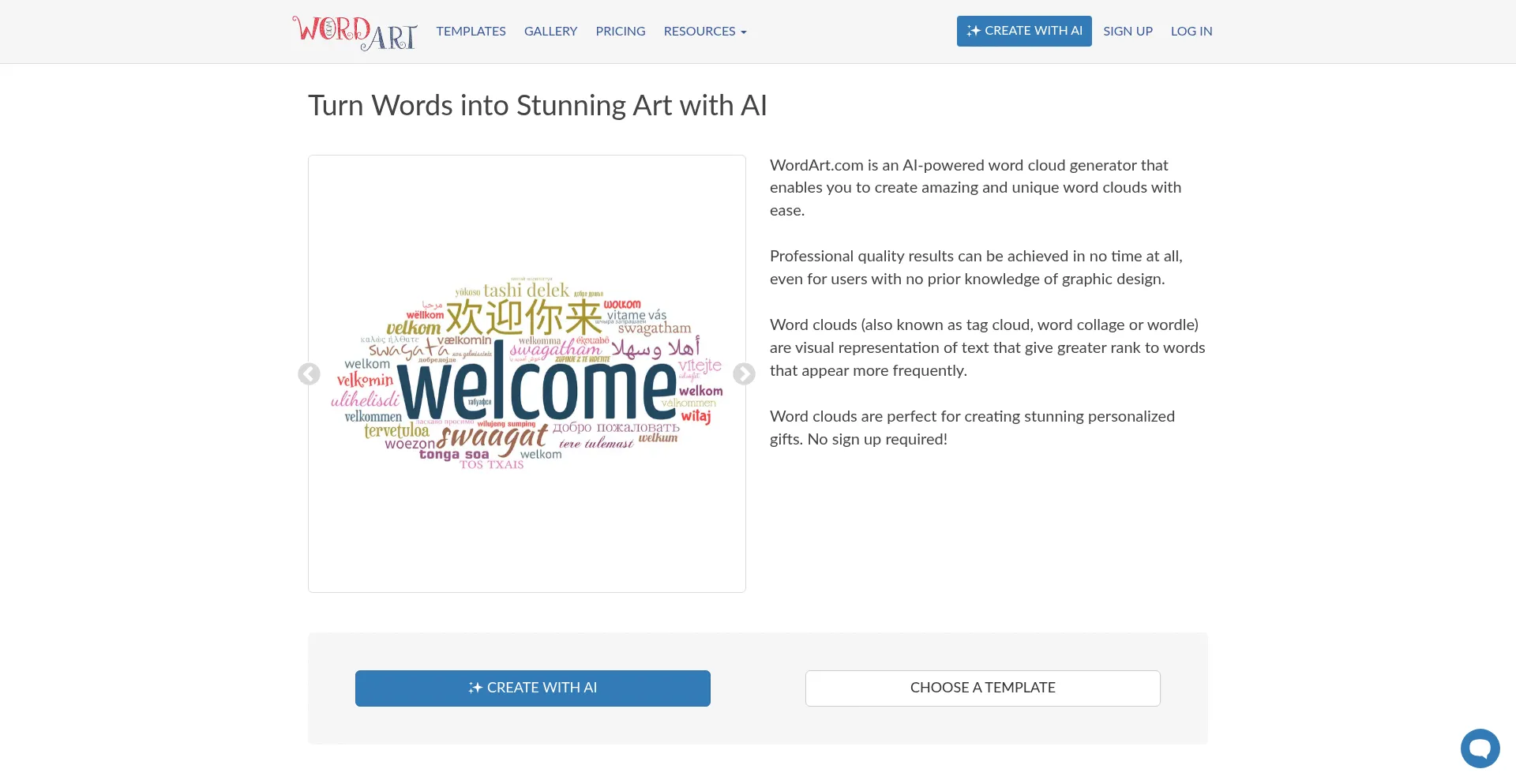Select CHOOSE A TEMPLATE button
Image resolution: width=1516 pixels, height=784 pixels.
click(982, 688)
